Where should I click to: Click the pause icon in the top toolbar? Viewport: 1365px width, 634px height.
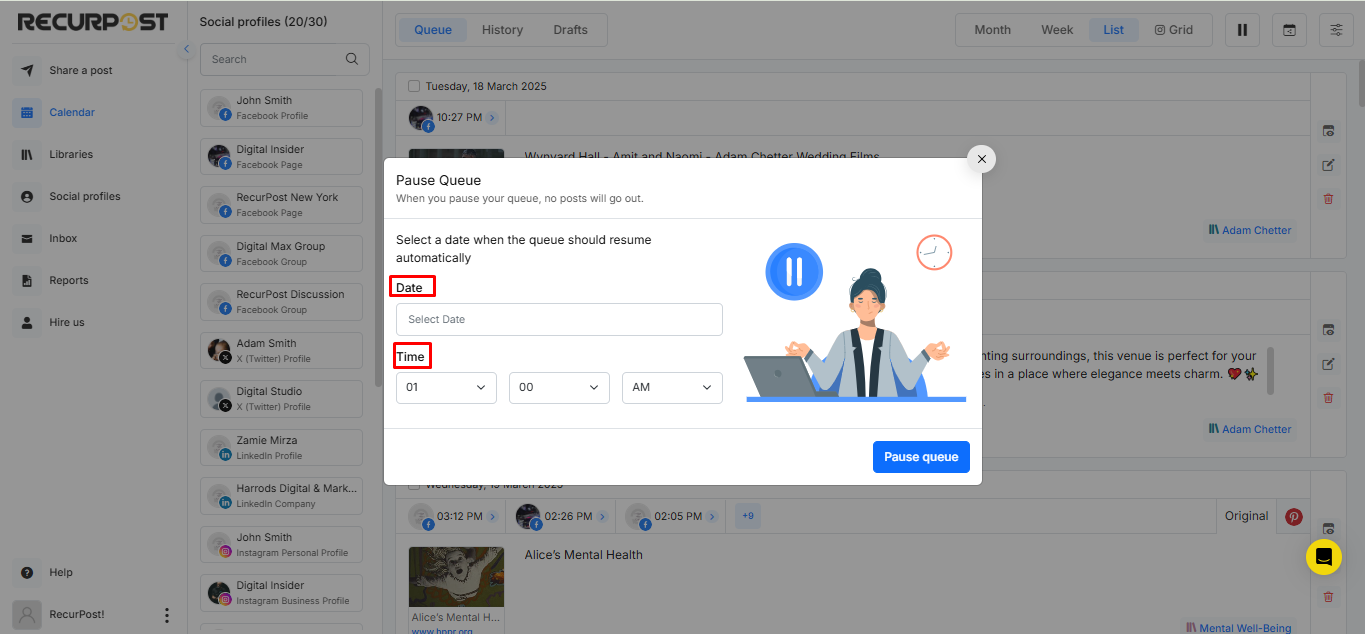click(x=1242, y=30)
